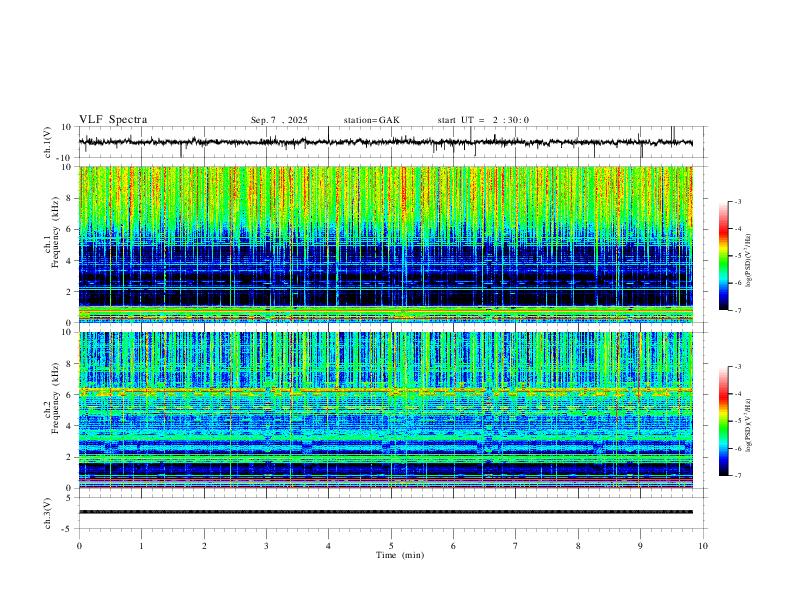Click the "-7" tick on ch.1 color bar

click(x=738, y=310)
